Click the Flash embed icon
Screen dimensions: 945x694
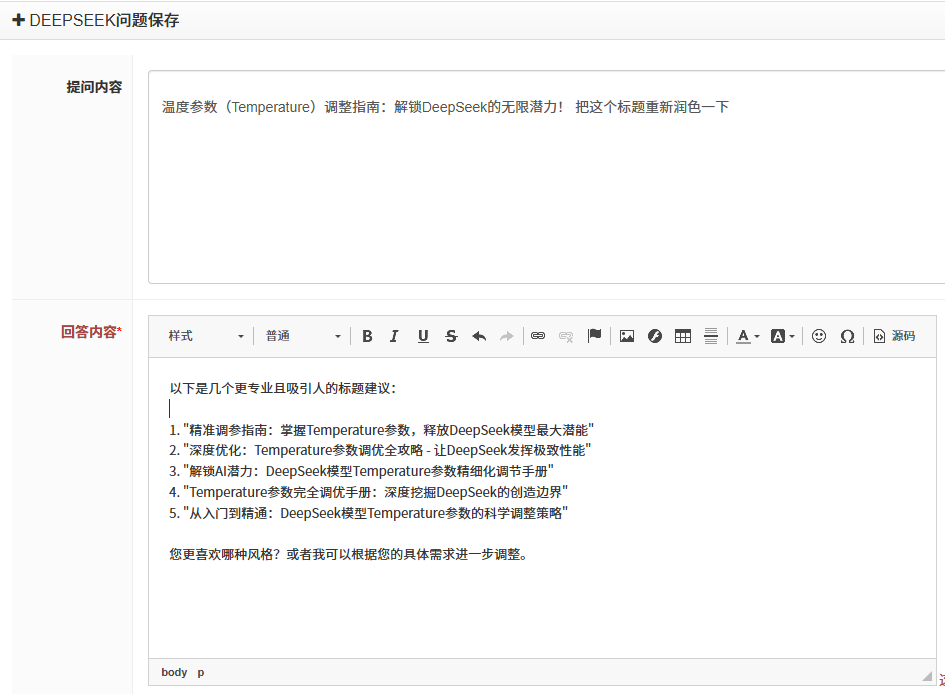pyautogui.click(x=655, y=336)
